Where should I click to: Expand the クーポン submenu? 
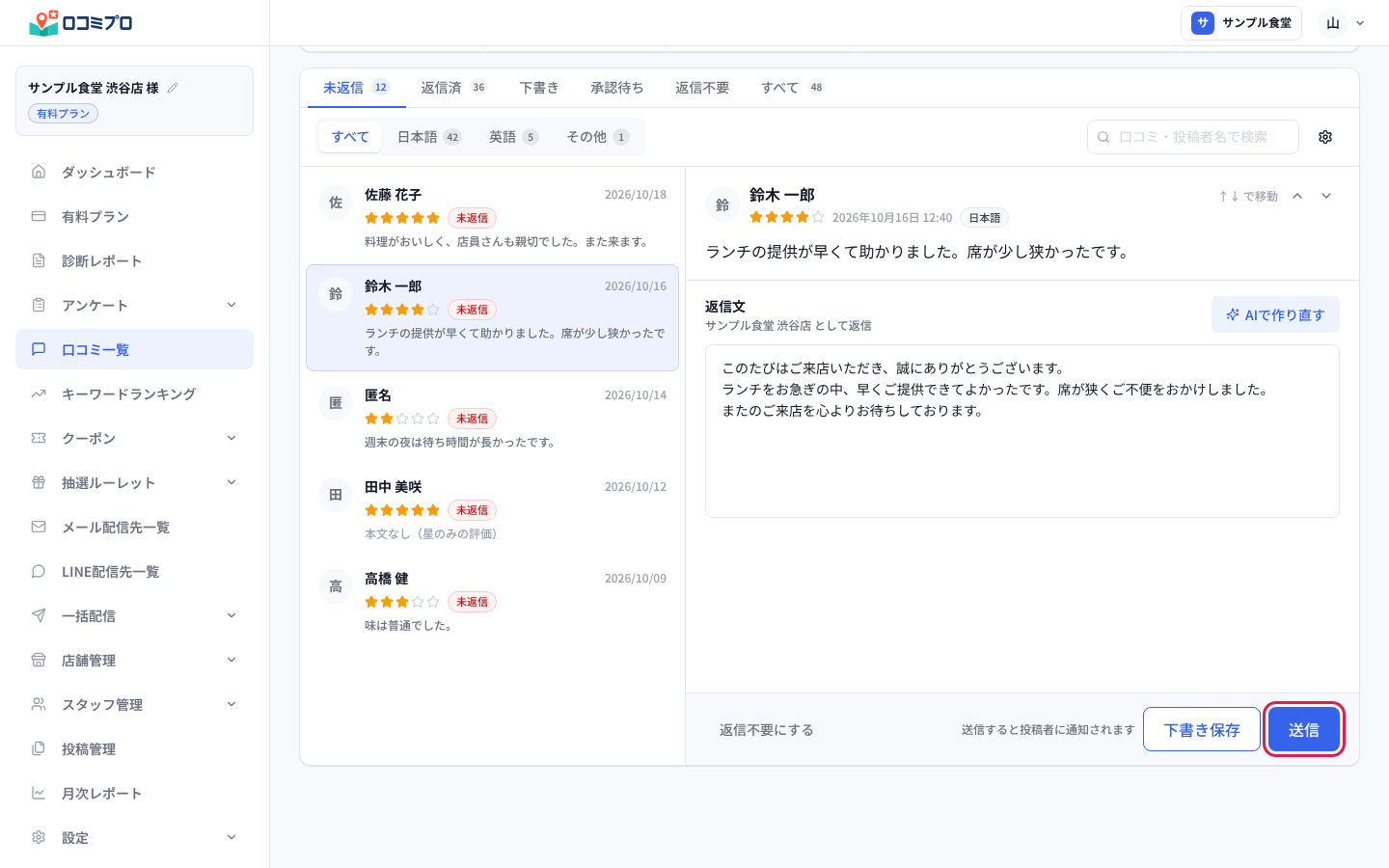point(231,438)
